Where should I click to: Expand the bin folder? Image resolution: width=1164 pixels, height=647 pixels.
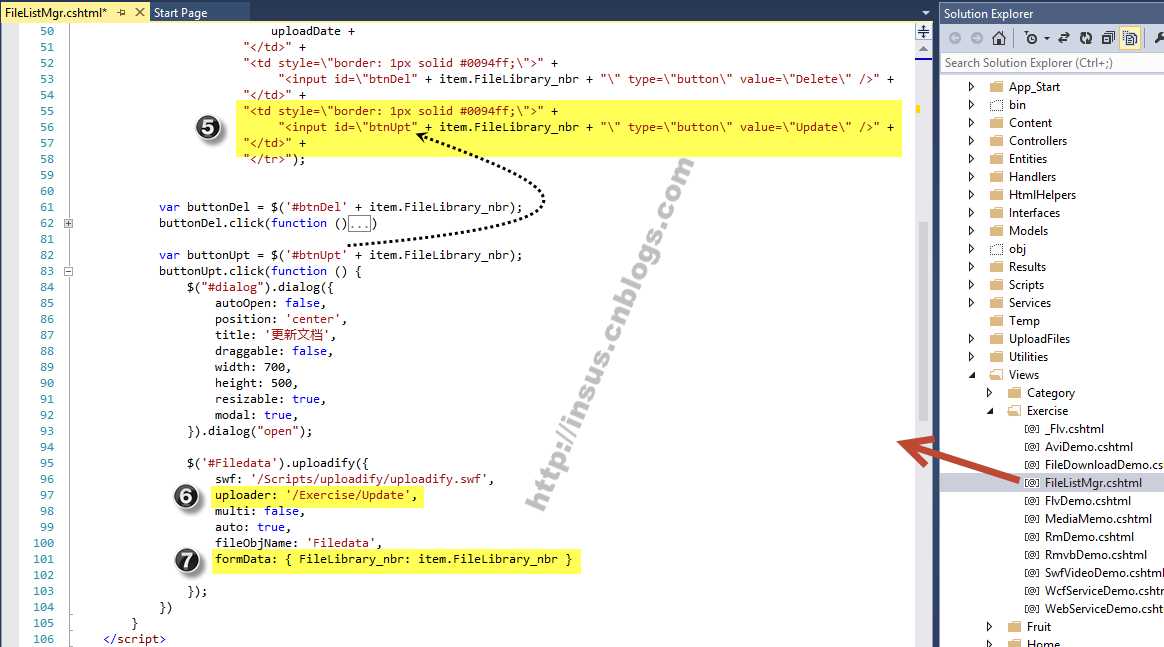[971, 105]
